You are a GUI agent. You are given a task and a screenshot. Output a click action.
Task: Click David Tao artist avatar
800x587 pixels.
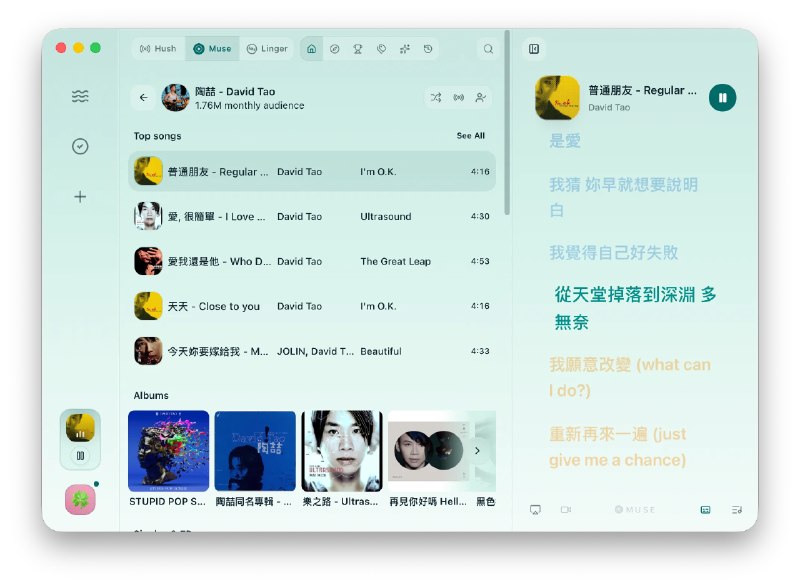tap(176, 97)
